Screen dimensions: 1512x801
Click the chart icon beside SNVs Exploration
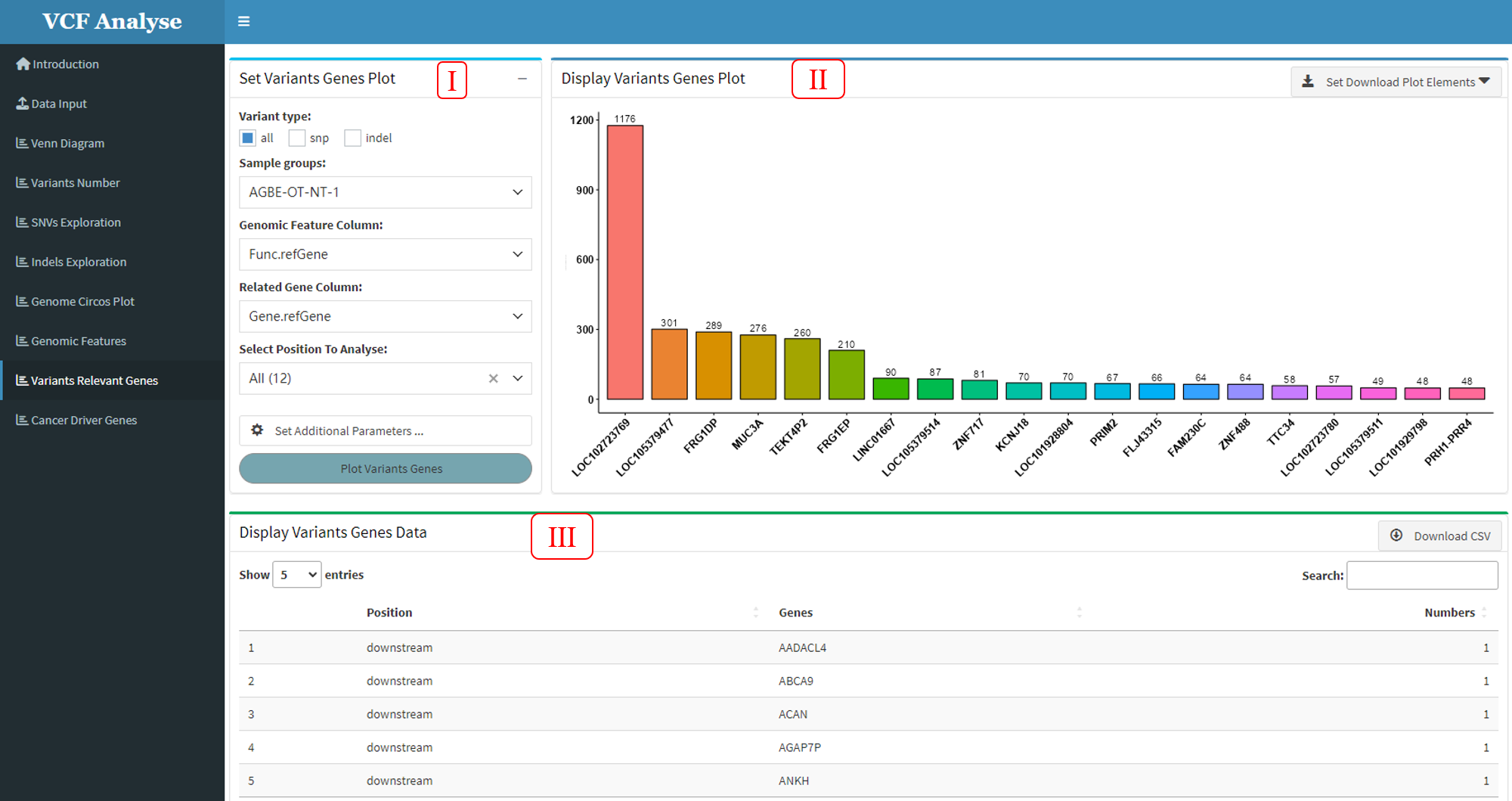pyautogui.click(x=22, y=222)
